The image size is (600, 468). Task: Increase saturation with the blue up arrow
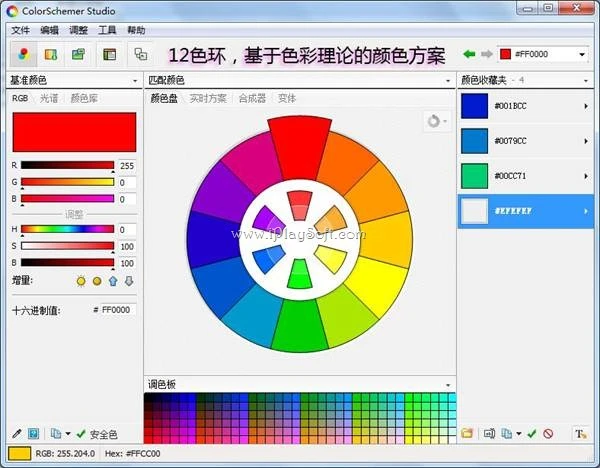coord(113,281)
